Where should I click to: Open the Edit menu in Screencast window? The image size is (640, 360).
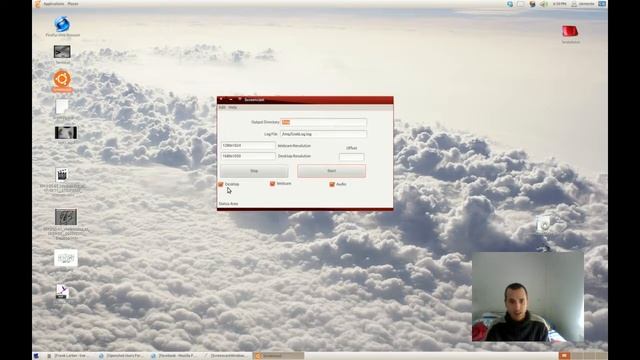pos(222,107)
